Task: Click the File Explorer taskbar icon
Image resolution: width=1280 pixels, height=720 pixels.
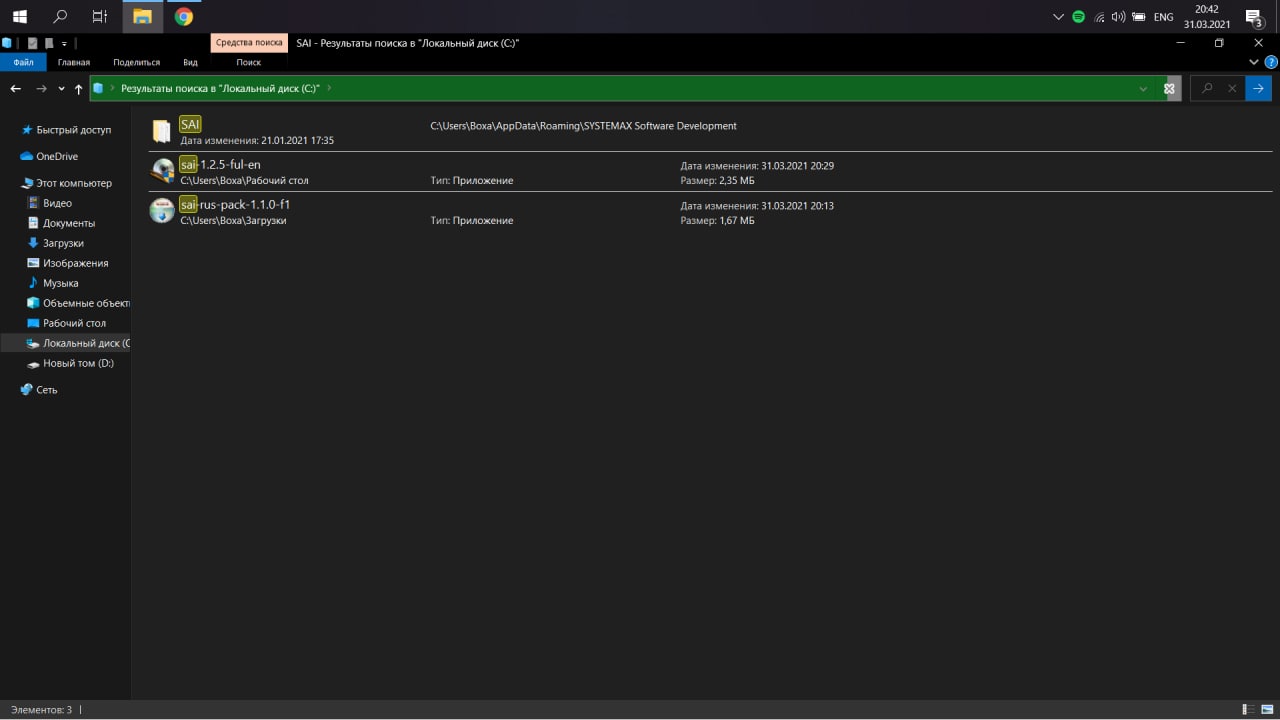Action: coord(142,16)
